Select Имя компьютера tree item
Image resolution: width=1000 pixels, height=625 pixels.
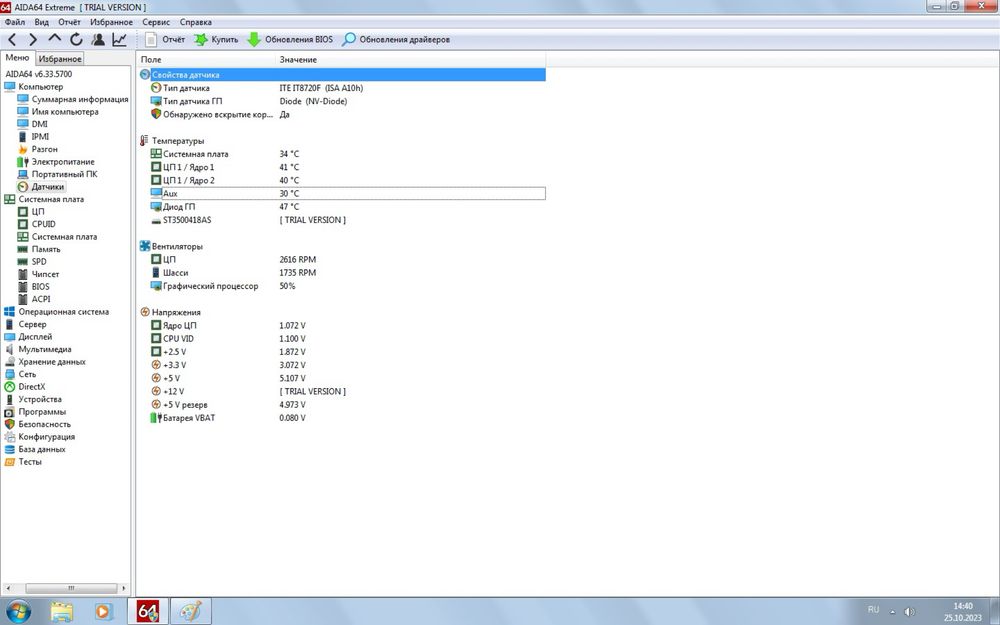tap(58, 112)
